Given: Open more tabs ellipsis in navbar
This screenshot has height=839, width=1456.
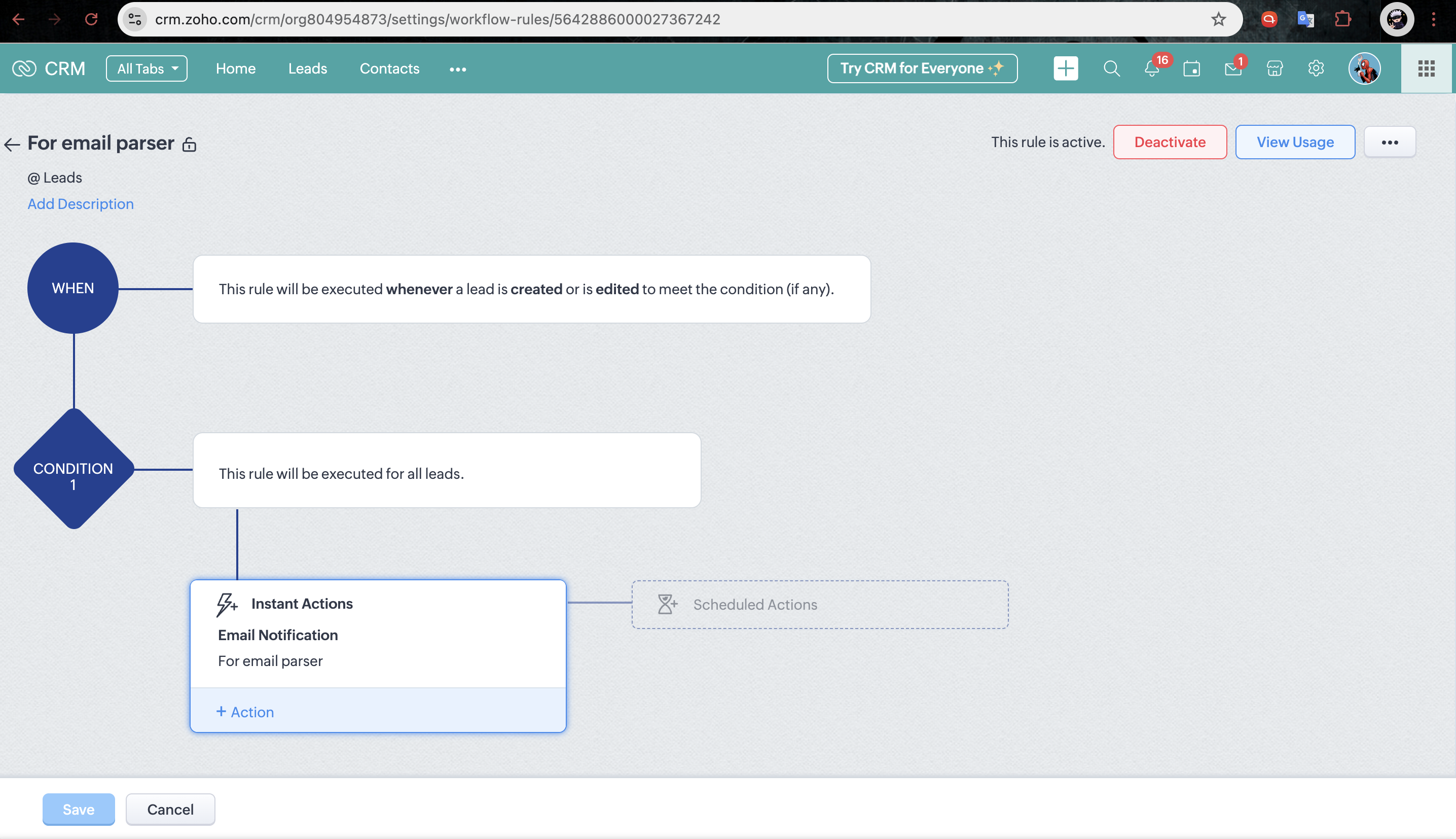Looking at the screenshot, I should point(458,69).
